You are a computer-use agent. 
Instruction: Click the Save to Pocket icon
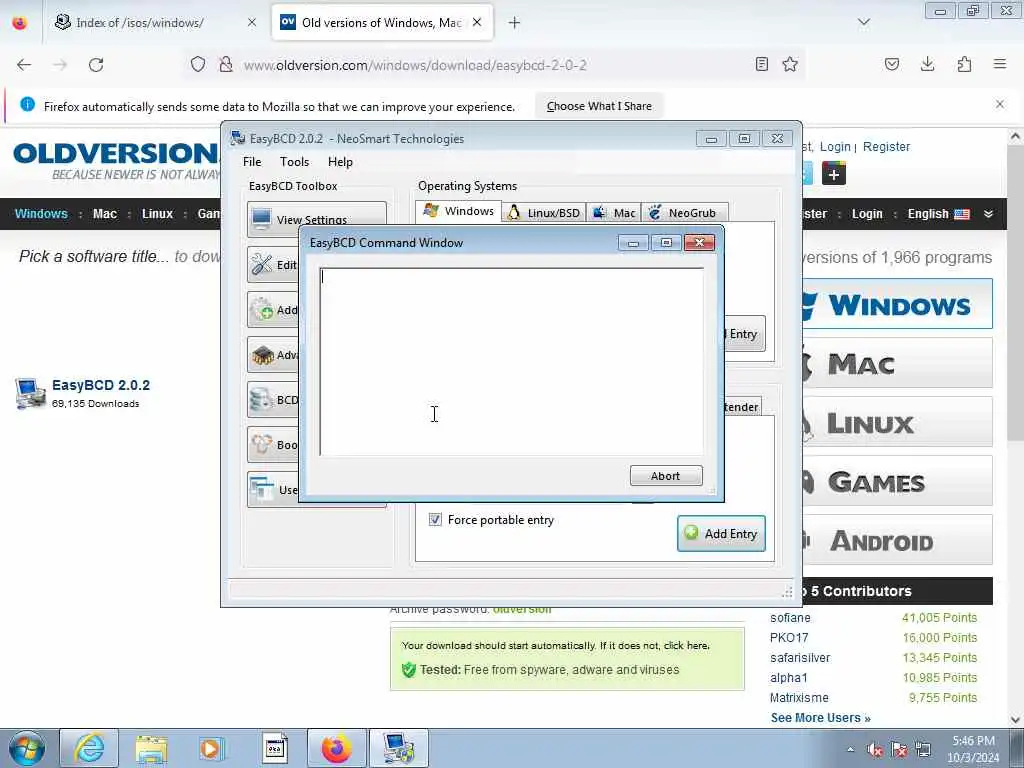pos(891,64)
